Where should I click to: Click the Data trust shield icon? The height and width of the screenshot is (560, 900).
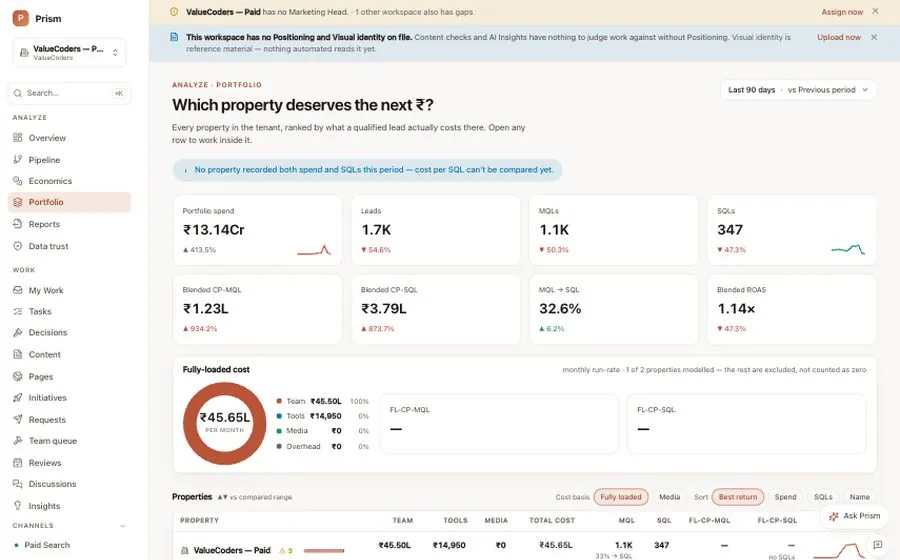(18, 246)
